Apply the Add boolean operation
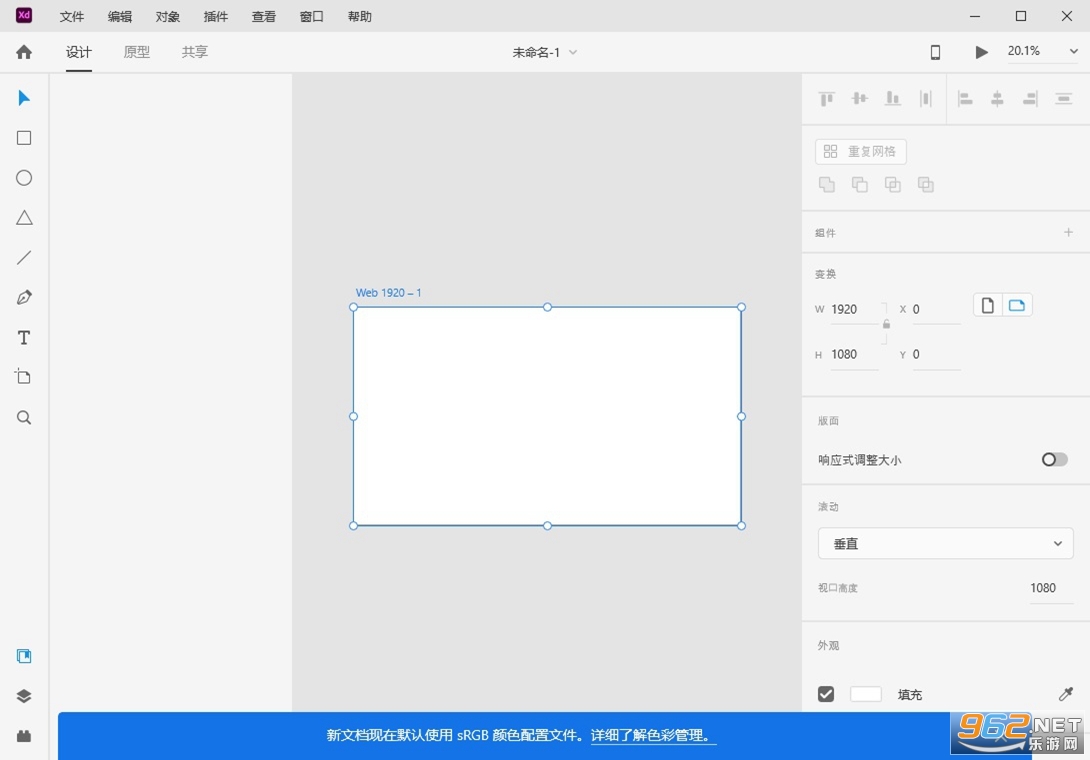 (827, 184)
